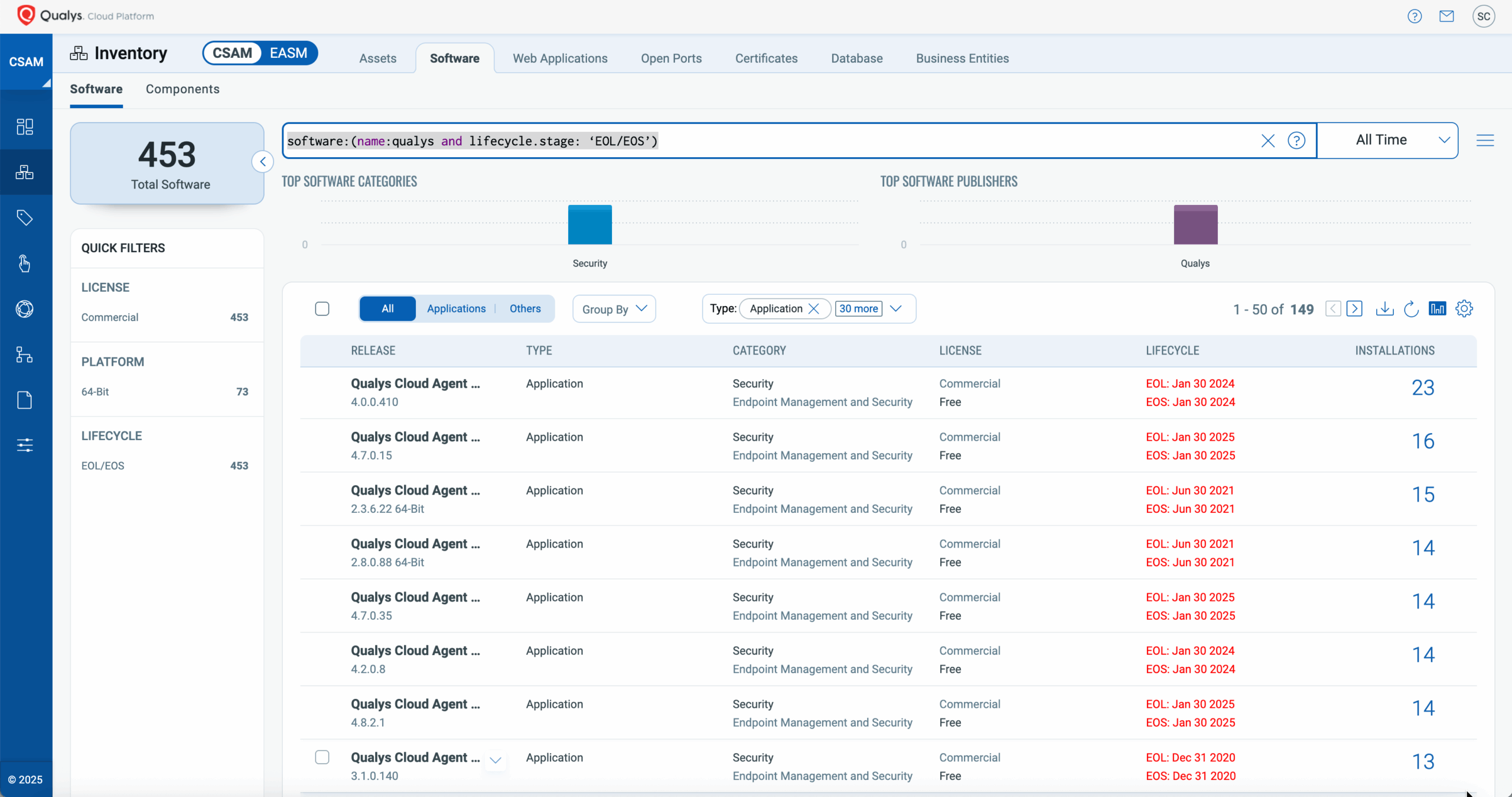The width and height of the screenshot is (1512, 797).
Task: Expand the Type filter dropdown arrow
Action: coord(895,308)
